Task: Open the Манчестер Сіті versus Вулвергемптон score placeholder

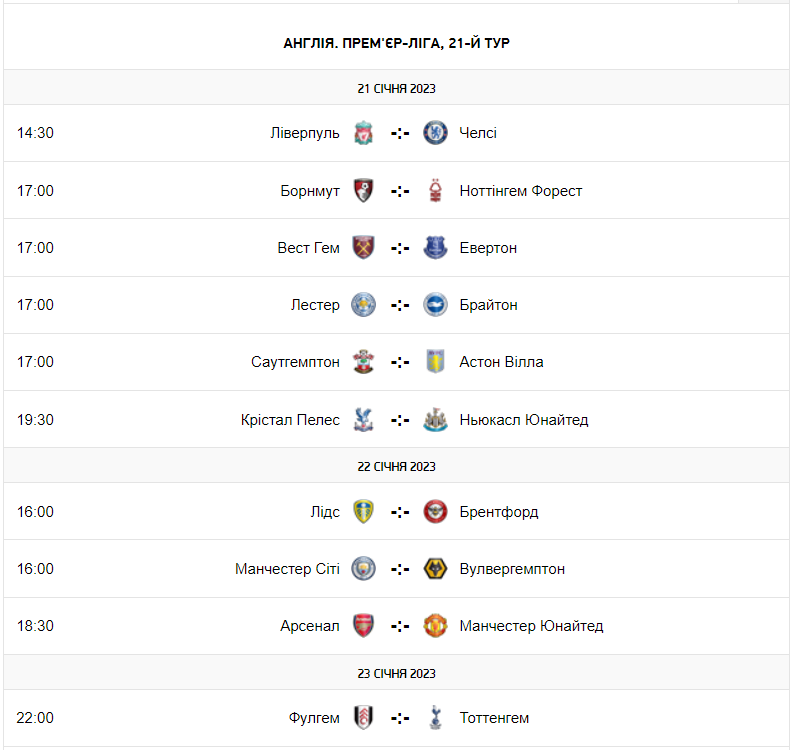Action: coord(400,569)
